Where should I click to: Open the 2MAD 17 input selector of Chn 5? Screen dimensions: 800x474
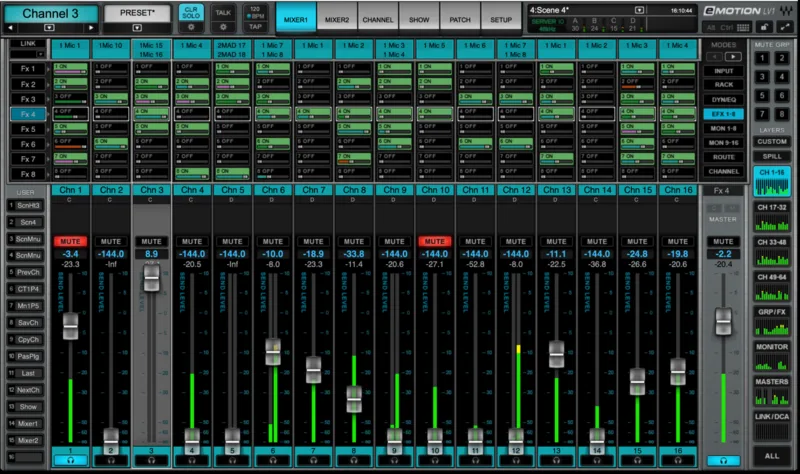click(232, 49)
